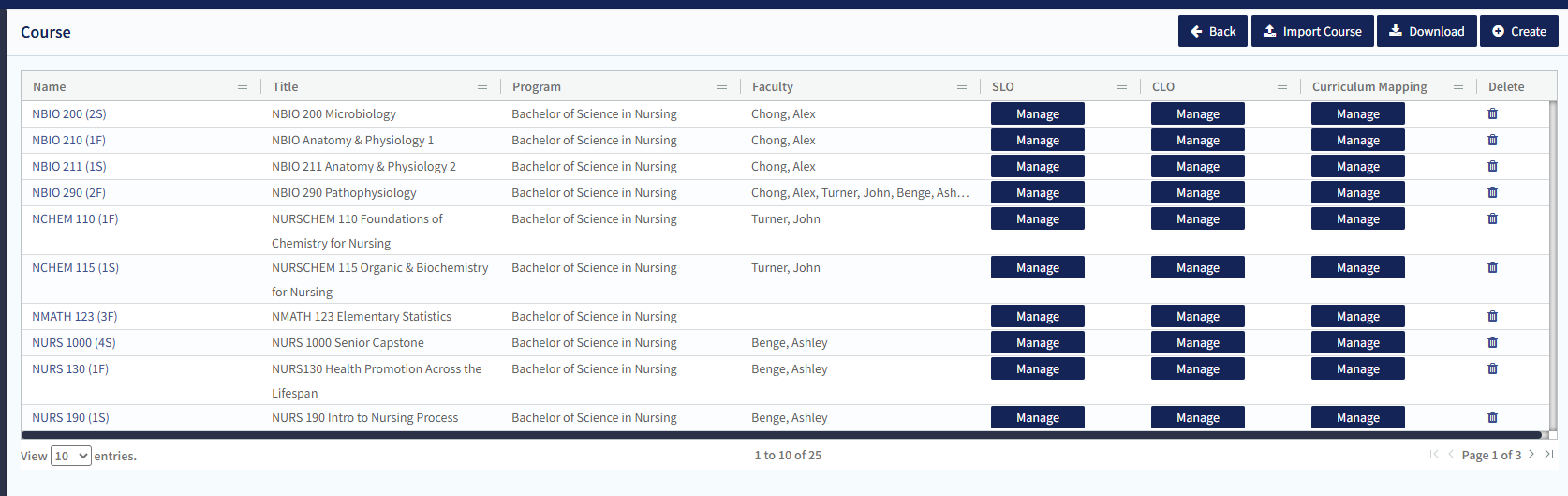Go to the next page arrow
The height and width of the screenshot is (496, 1568).
click(1531, 455)
